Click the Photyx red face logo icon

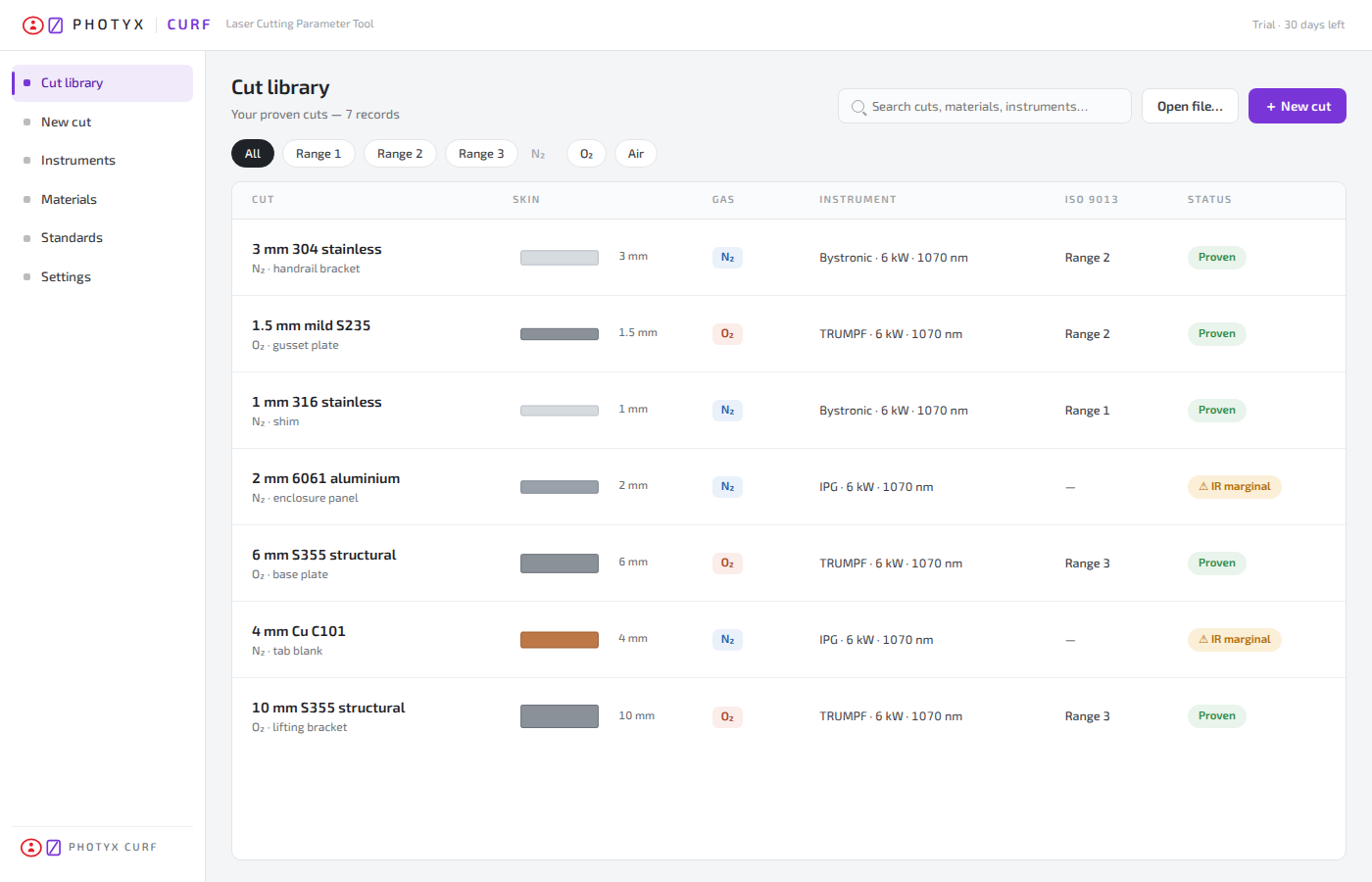pos(32,24)
